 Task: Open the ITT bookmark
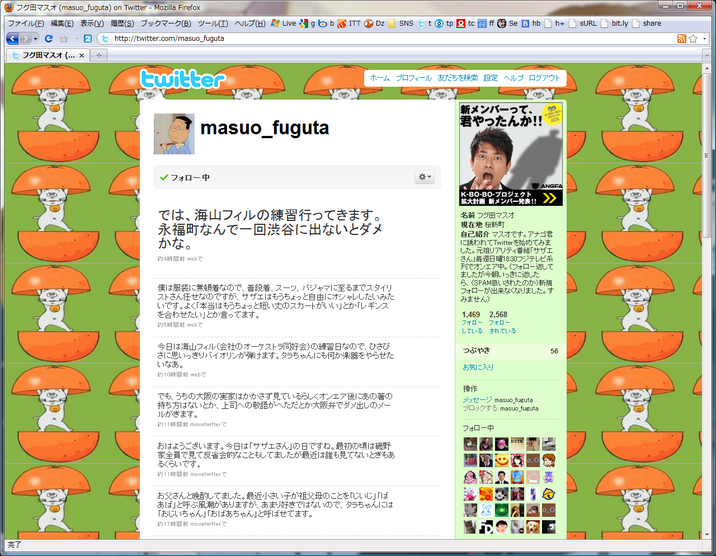(x=349, y=23)
